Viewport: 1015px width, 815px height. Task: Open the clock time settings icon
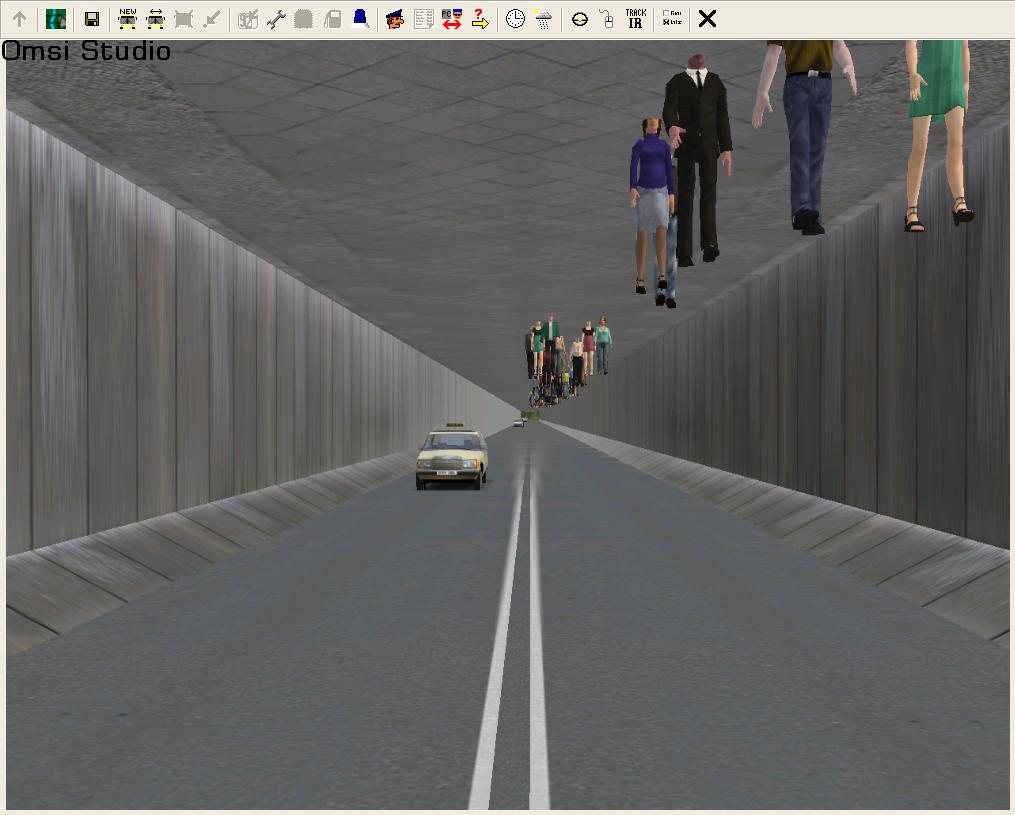(x=515, y=18)
